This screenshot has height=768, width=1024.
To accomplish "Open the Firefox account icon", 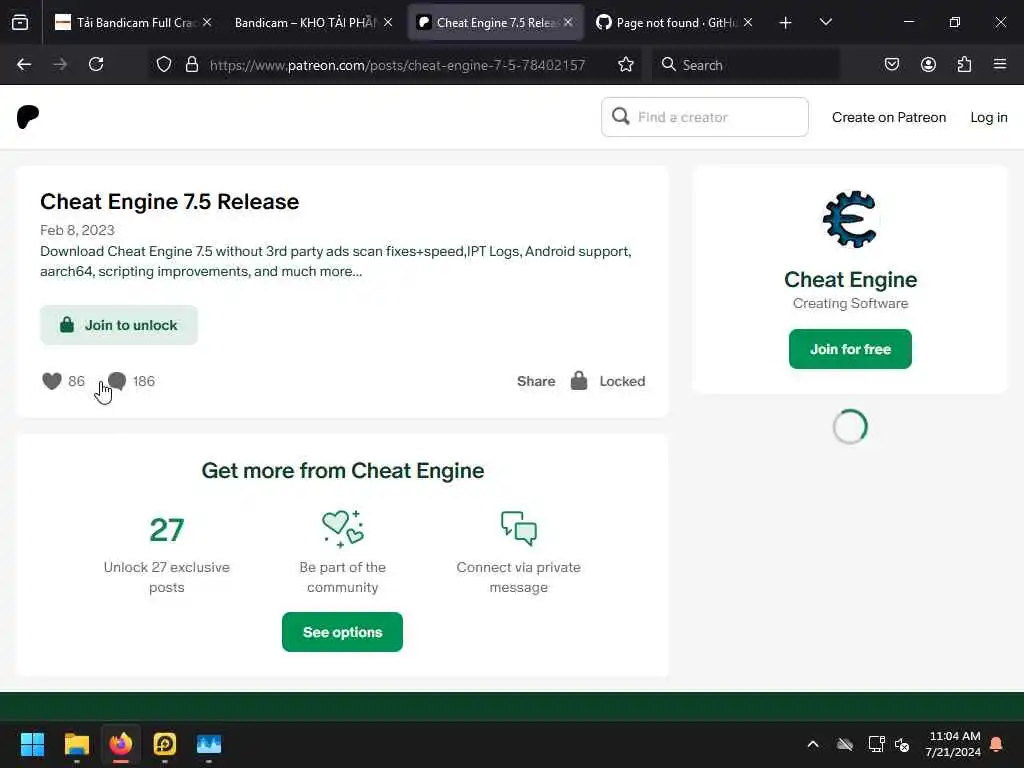I will click(x=928, y=65).
